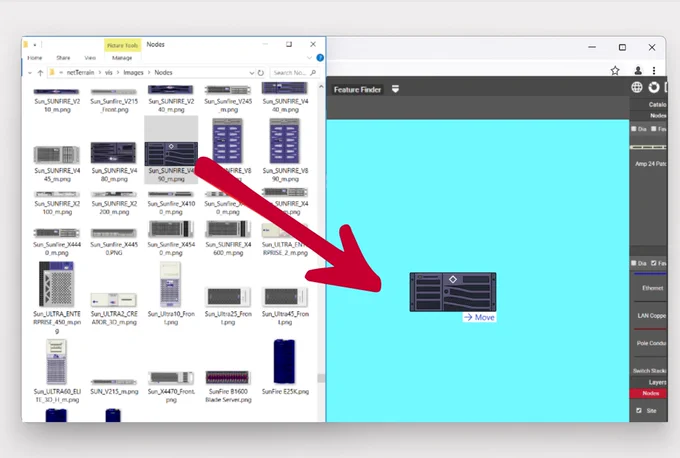Bookmark the page with the star icon

tap(615, 70)
